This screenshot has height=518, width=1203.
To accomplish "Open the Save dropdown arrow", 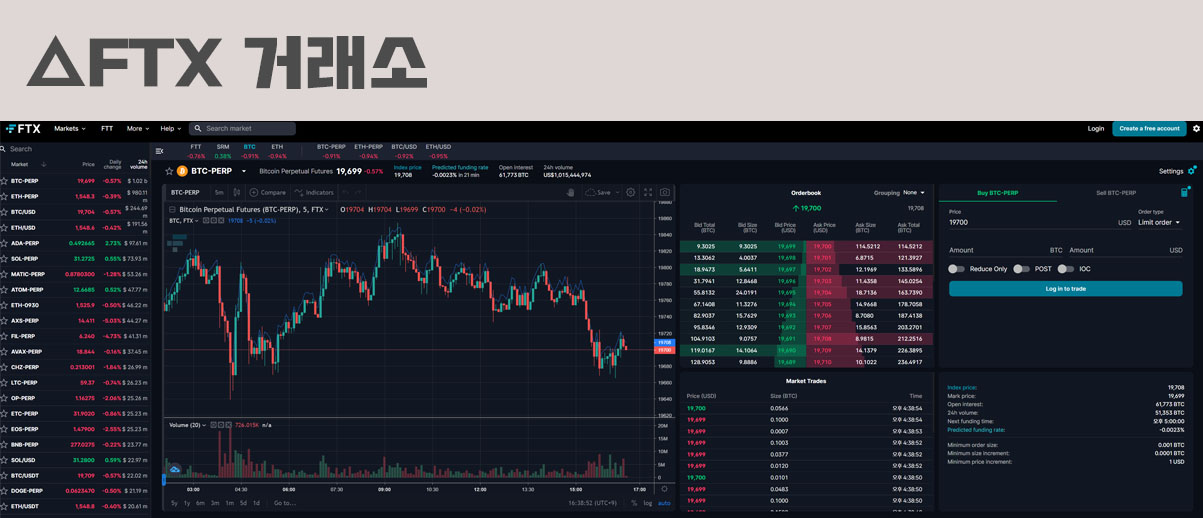I will tap(617, 192).
